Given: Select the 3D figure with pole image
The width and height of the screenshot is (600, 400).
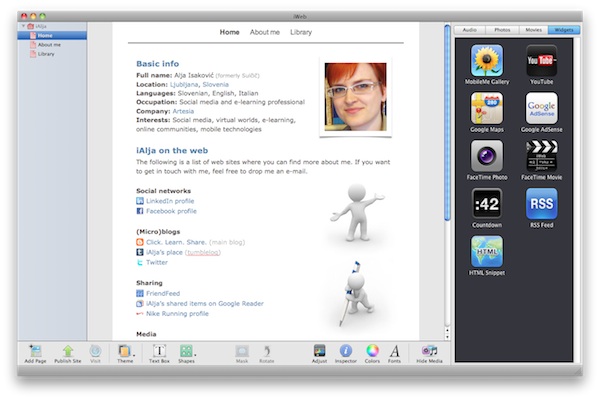Looking at the screenshot, I should coord(355,294).
